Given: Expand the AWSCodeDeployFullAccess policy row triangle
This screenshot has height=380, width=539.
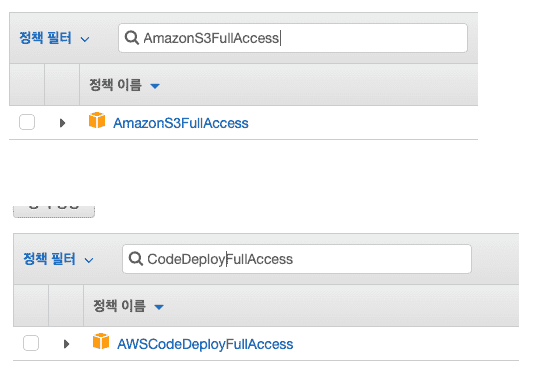Looking at the screenshot, I should click(66, 344).
